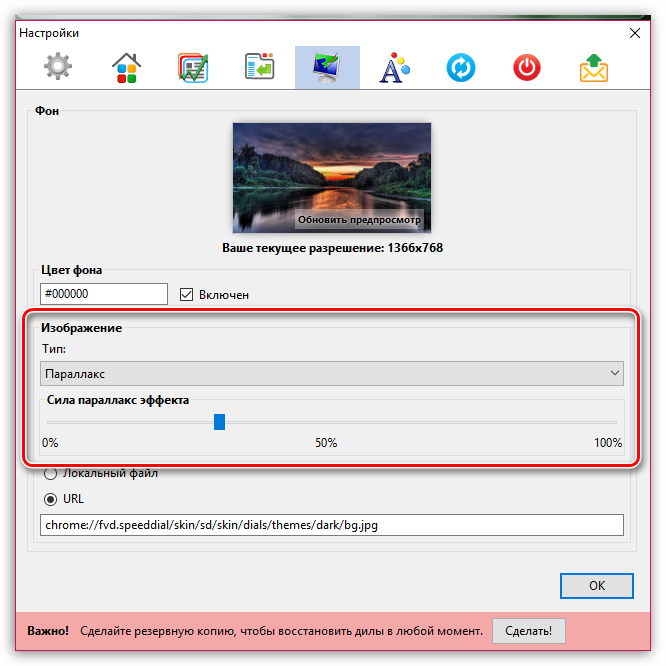Viewport: 666px width, 666px height.
Task: Set parallax slider at 100% end
Action: pos(615,422)
